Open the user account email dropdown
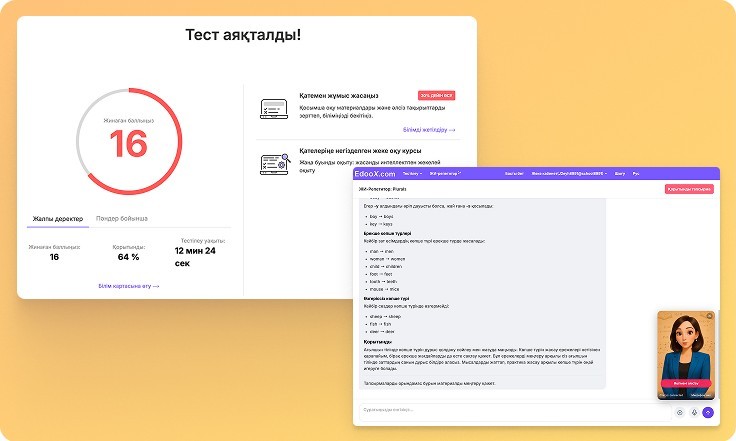Screen dimensions: 736x441 coord(569,174)
